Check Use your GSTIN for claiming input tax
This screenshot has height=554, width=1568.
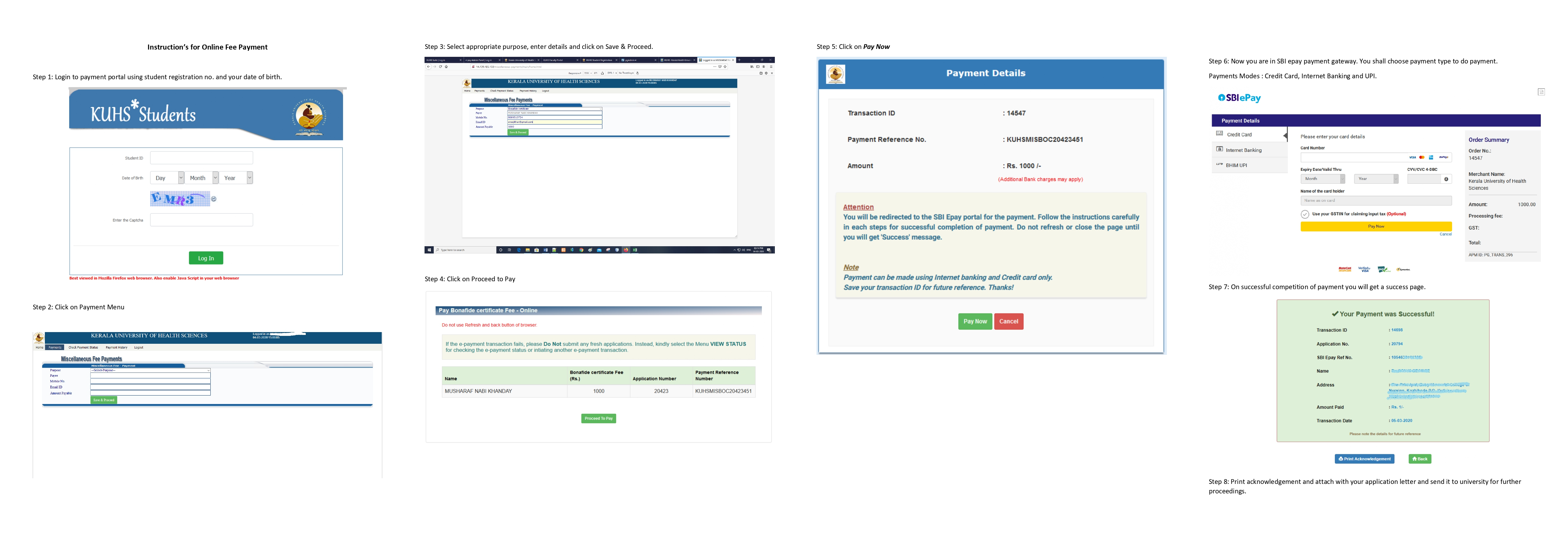click(x=1305, y=214)
